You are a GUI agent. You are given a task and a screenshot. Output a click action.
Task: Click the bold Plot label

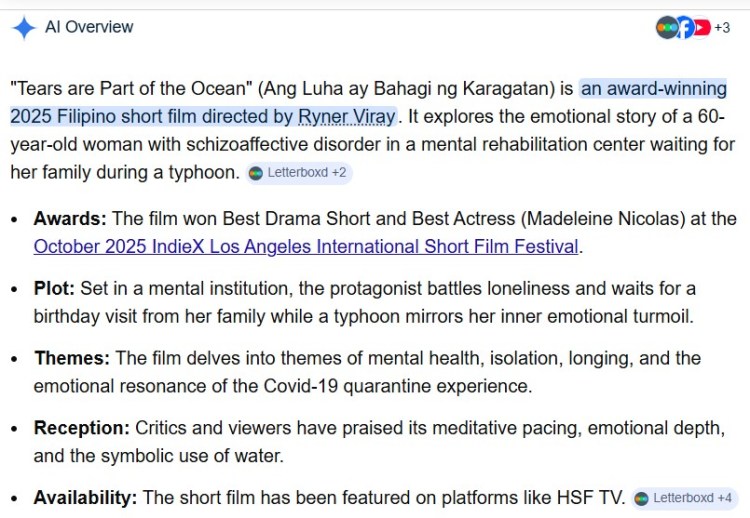[x=54, y=288]
